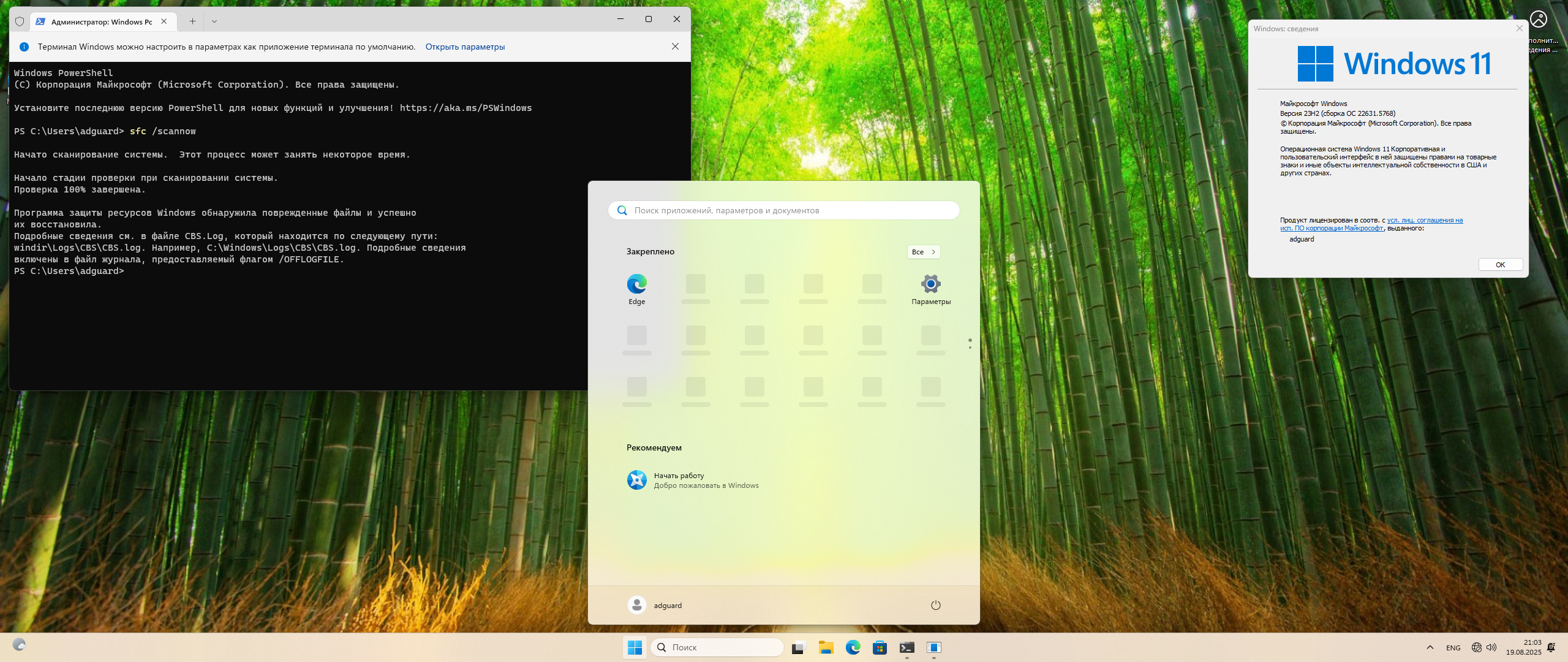Viewport: 1568px width, 662px height.
Task: Click the shield icon in Terminal title bar
Action: tap(20, 21)
